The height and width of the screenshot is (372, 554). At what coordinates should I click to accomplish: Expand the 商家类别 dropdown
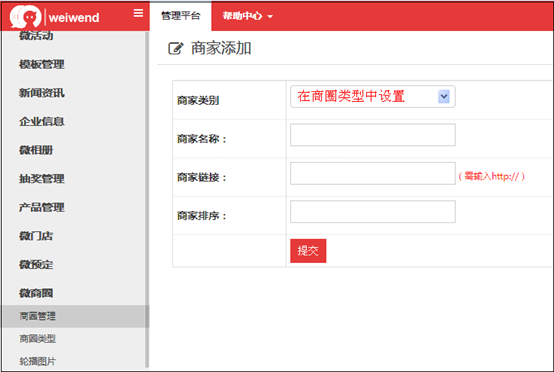click(x=373, y=96)
